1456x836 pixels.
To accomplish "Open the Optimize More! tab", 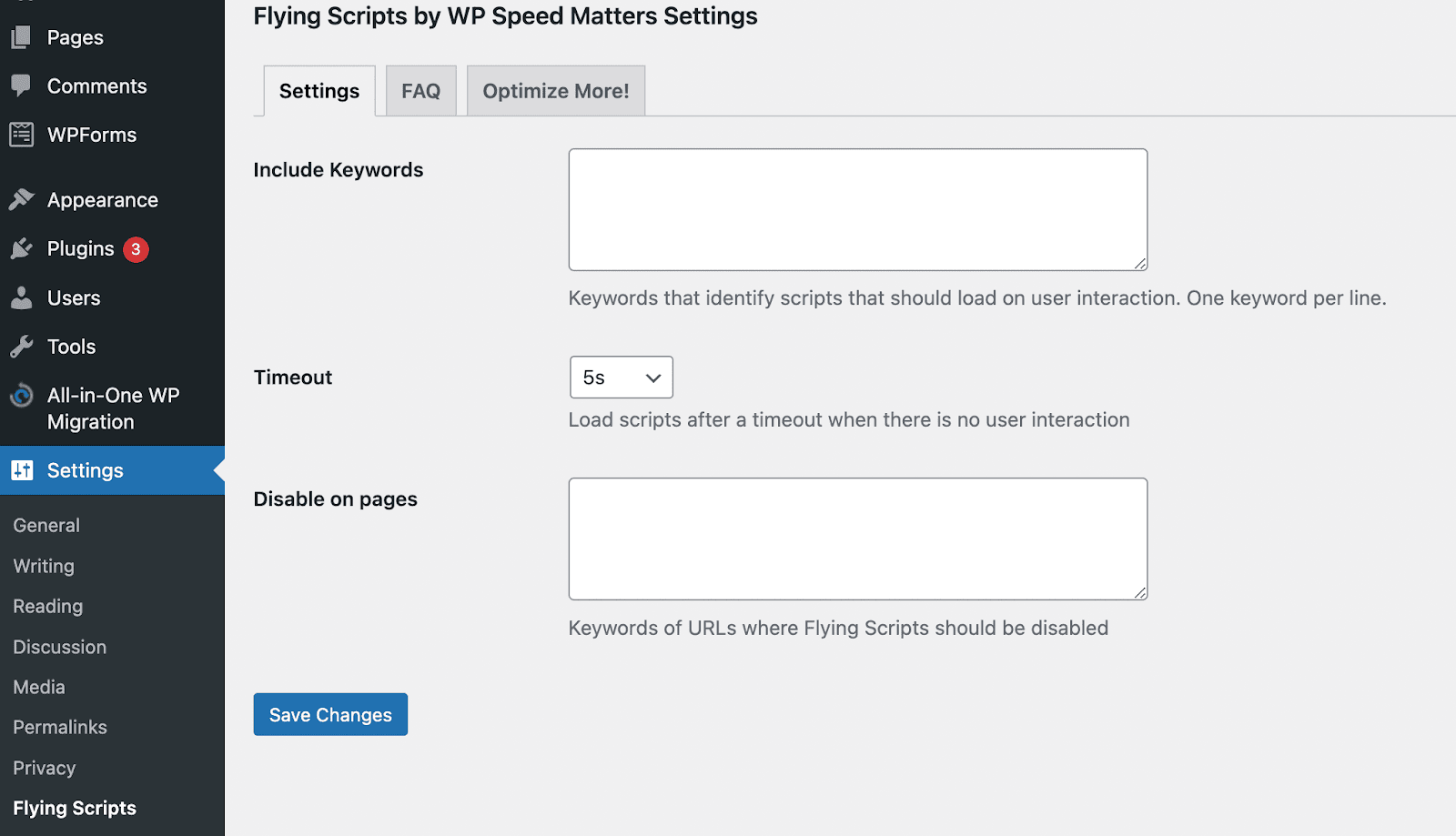I will pos(556,91).
